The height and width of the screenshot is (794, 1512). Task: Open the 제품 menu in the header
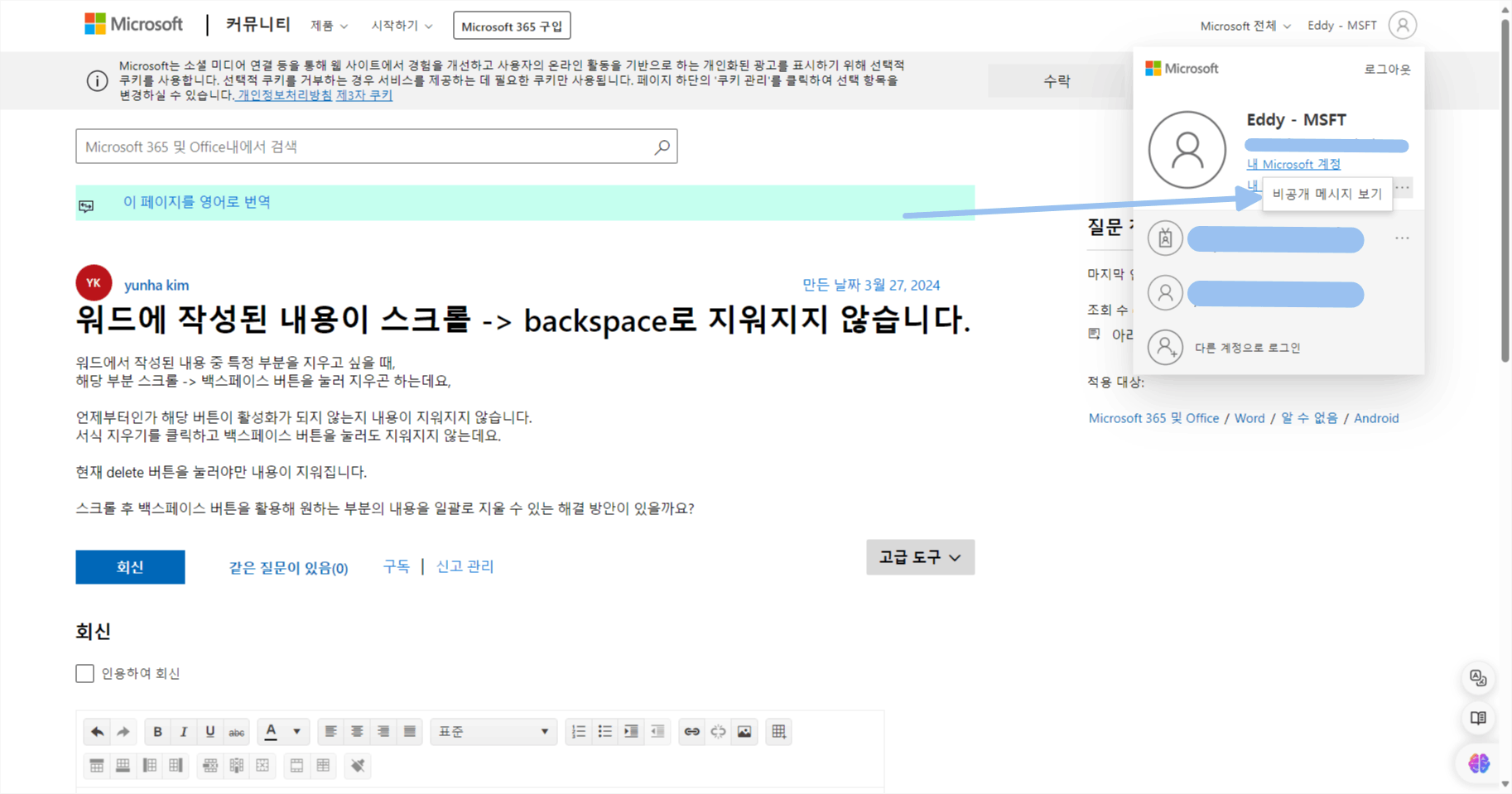[329, 26]
